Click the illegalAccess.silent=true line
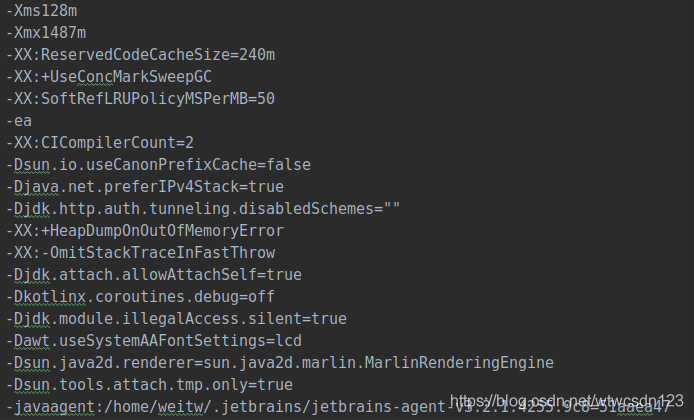 176,319
